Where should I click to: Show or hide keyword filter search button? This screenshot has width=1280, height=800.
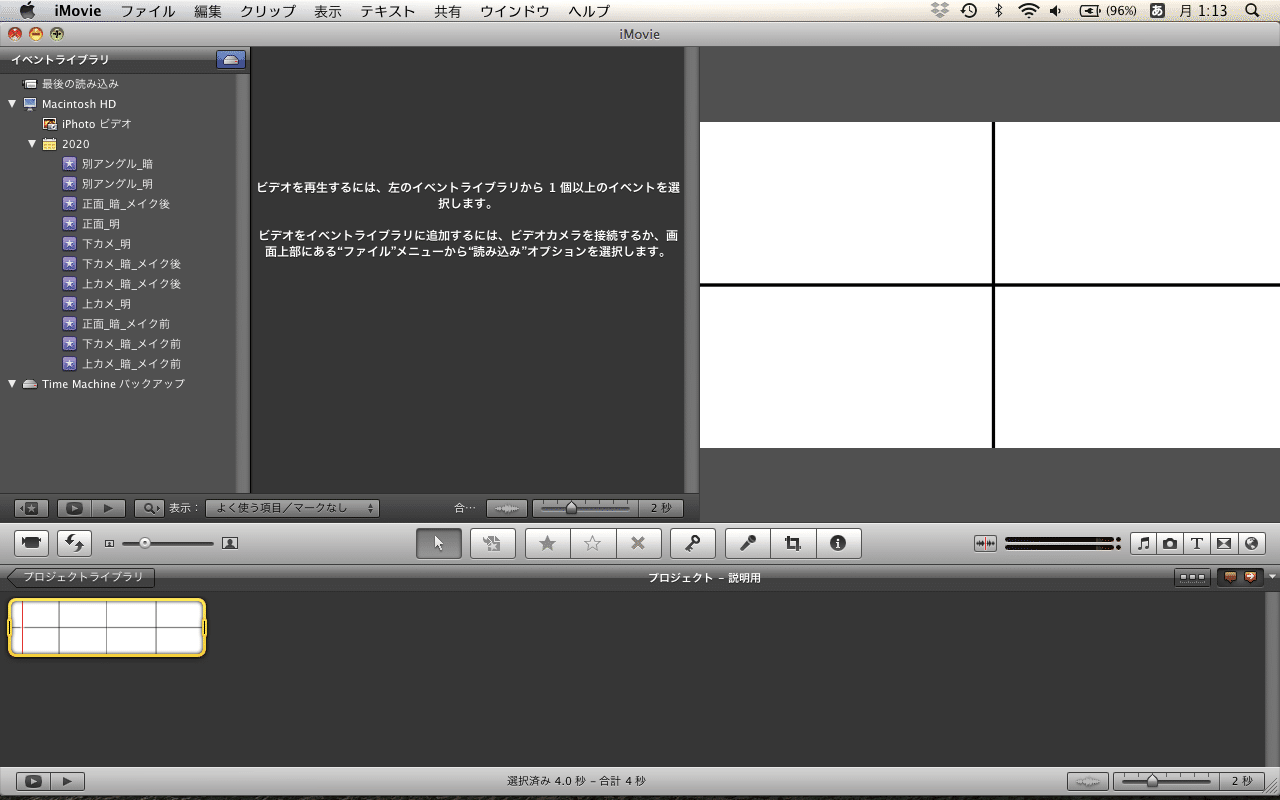tap(149, 508)
